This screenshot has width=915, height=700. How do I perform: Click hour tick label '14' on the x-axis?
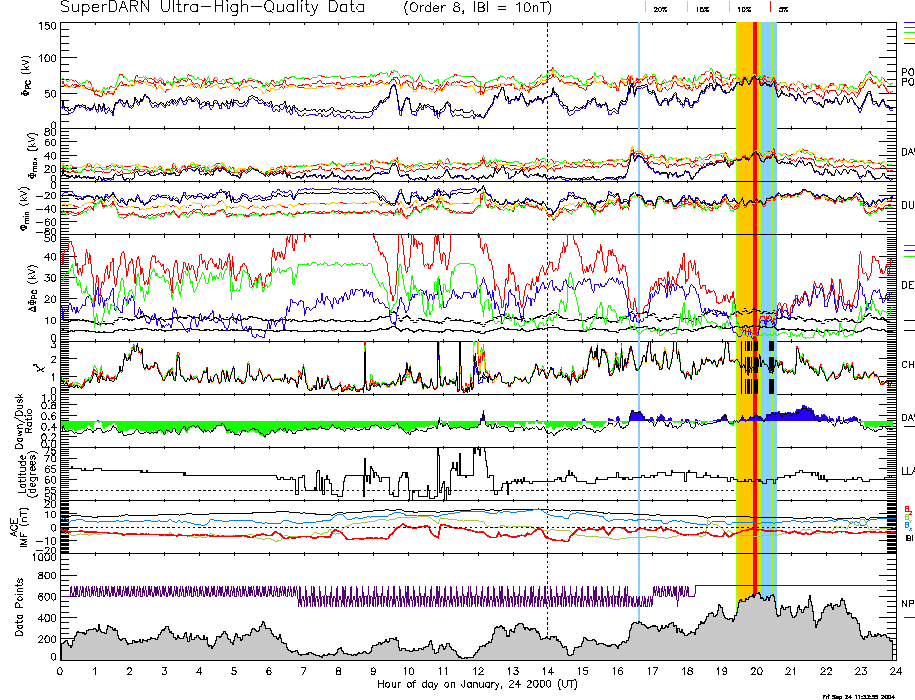547,671
